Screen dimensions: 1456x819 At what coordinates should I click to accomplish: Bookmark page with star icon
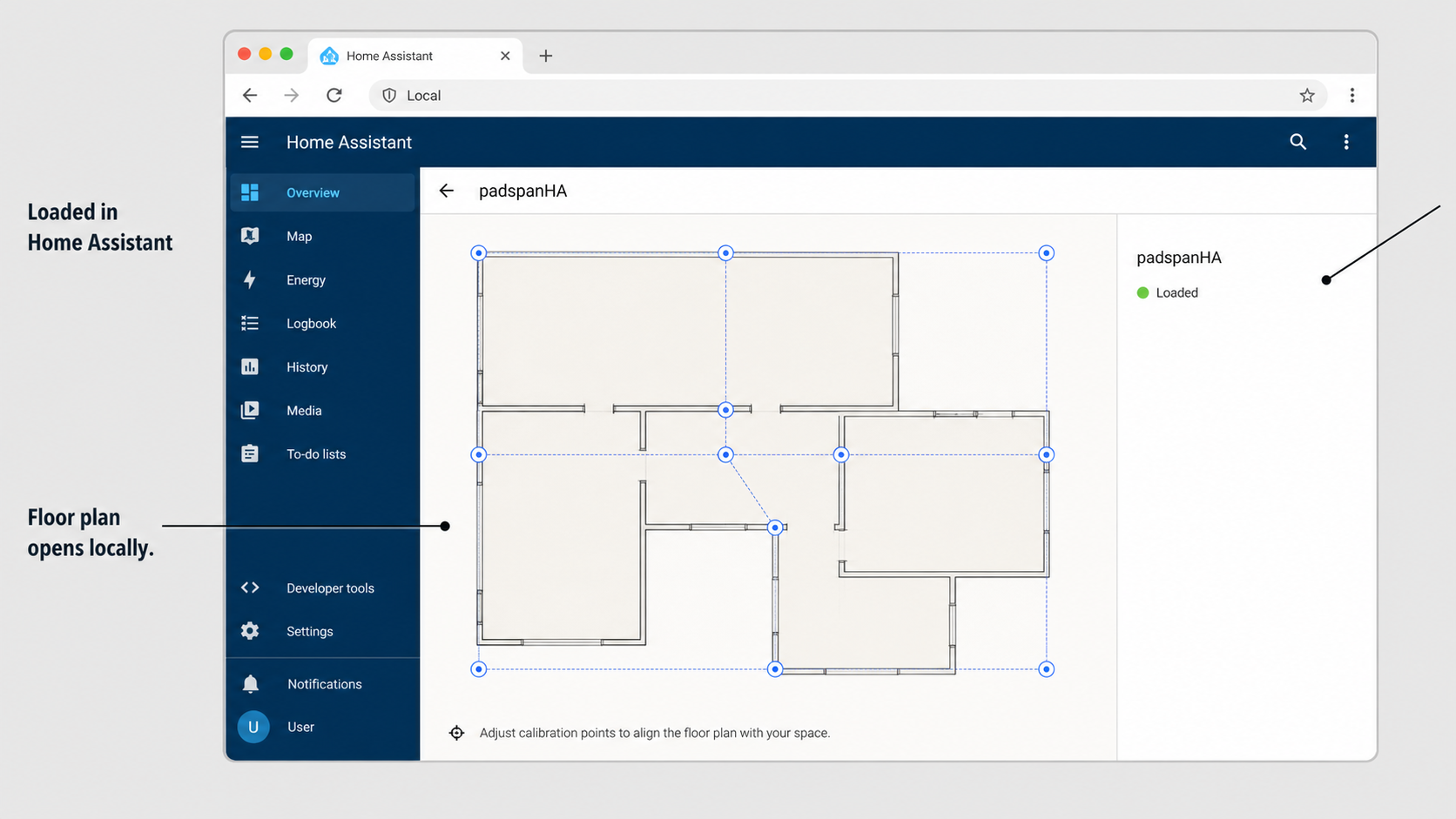point(1307,96)
